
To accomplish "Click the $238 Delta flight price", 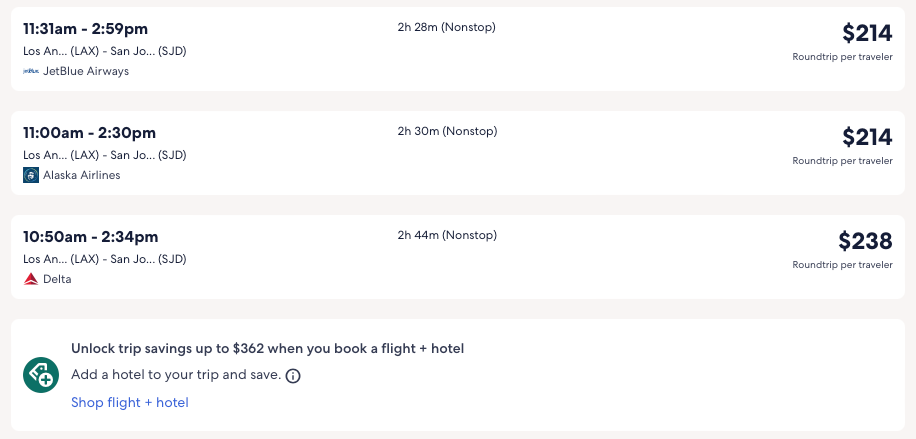I will [x=865, y=241].
